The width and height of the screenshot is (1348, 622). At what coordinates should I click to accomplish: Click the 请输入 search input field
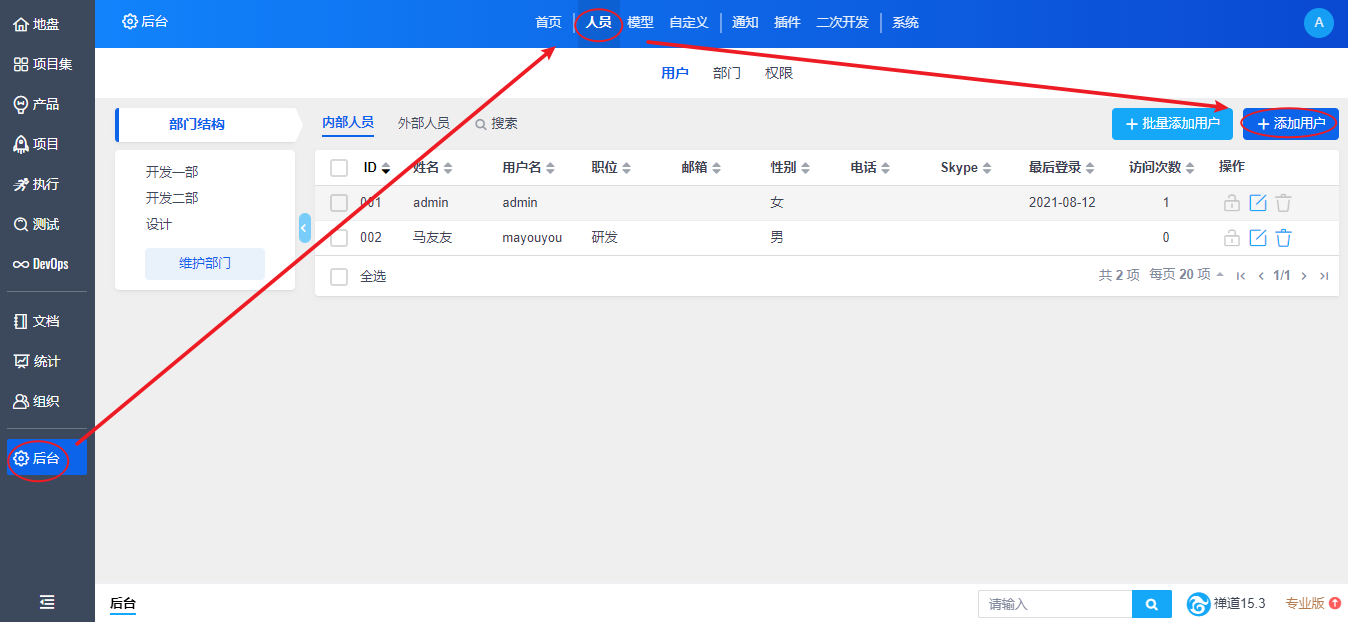tap(1054, 604)
